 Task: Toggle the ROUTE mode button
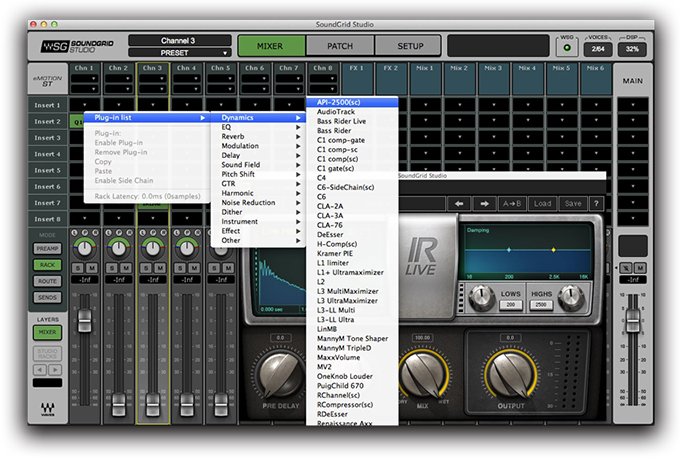pos(48,281)
